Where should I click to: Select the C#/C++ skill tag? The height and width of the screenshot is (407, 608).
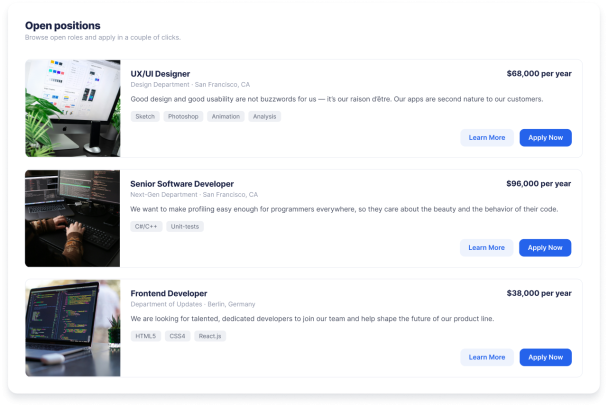(x=146, y=226)
